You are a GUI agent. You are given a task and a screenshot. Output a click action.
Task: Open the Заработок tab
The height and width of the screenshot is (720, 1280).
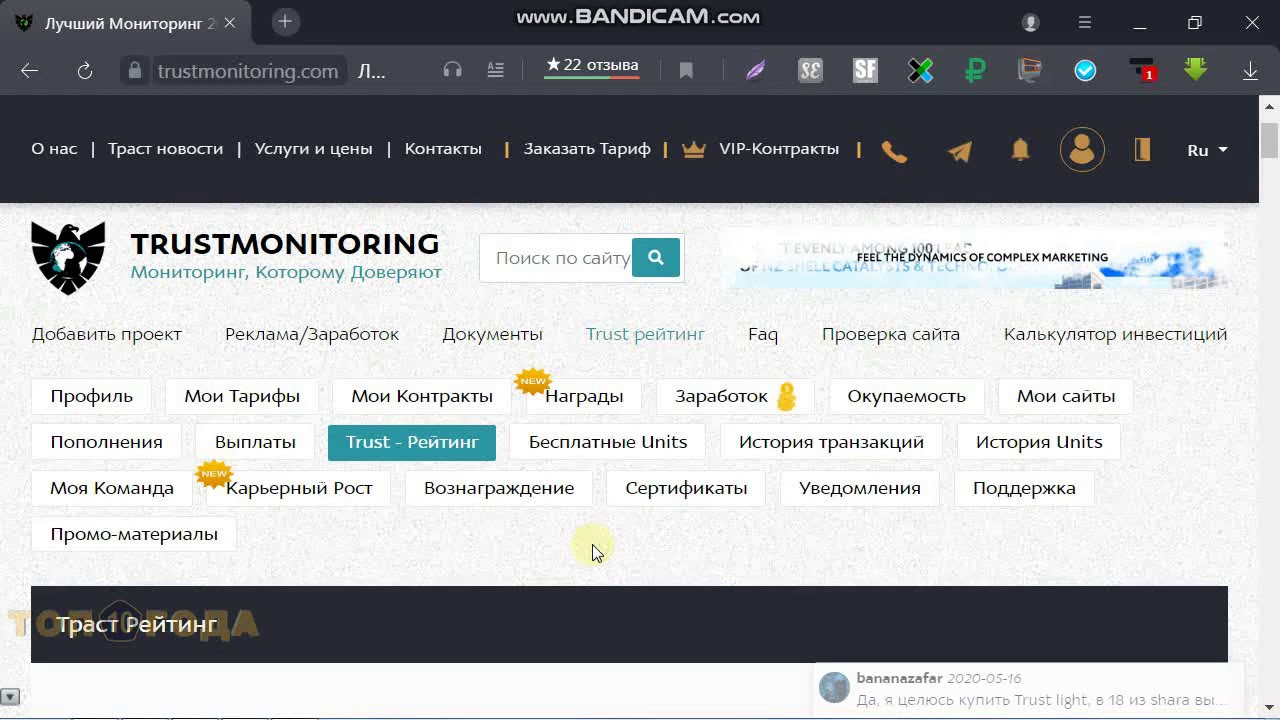[x=735, y=396]
